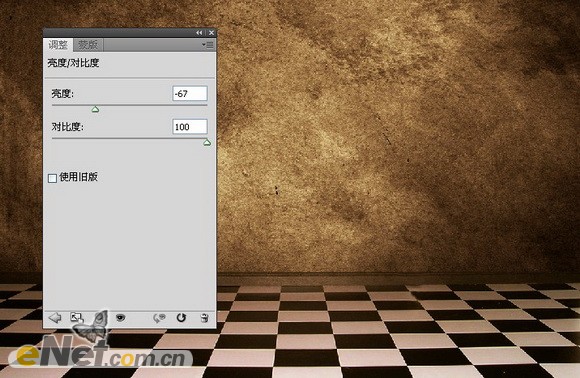Image resolution: width=580 pixels, height=378 pixels.
Task: View previous state icon in panel footer
Action: [159, 318]
